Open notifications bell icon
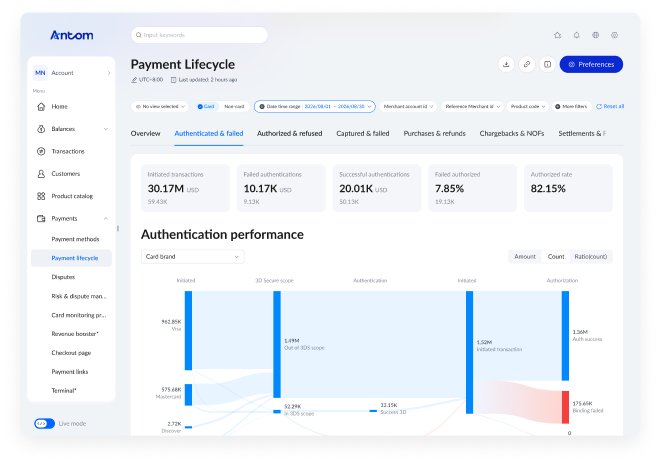661x464 pixels. [x=576, y=35]
